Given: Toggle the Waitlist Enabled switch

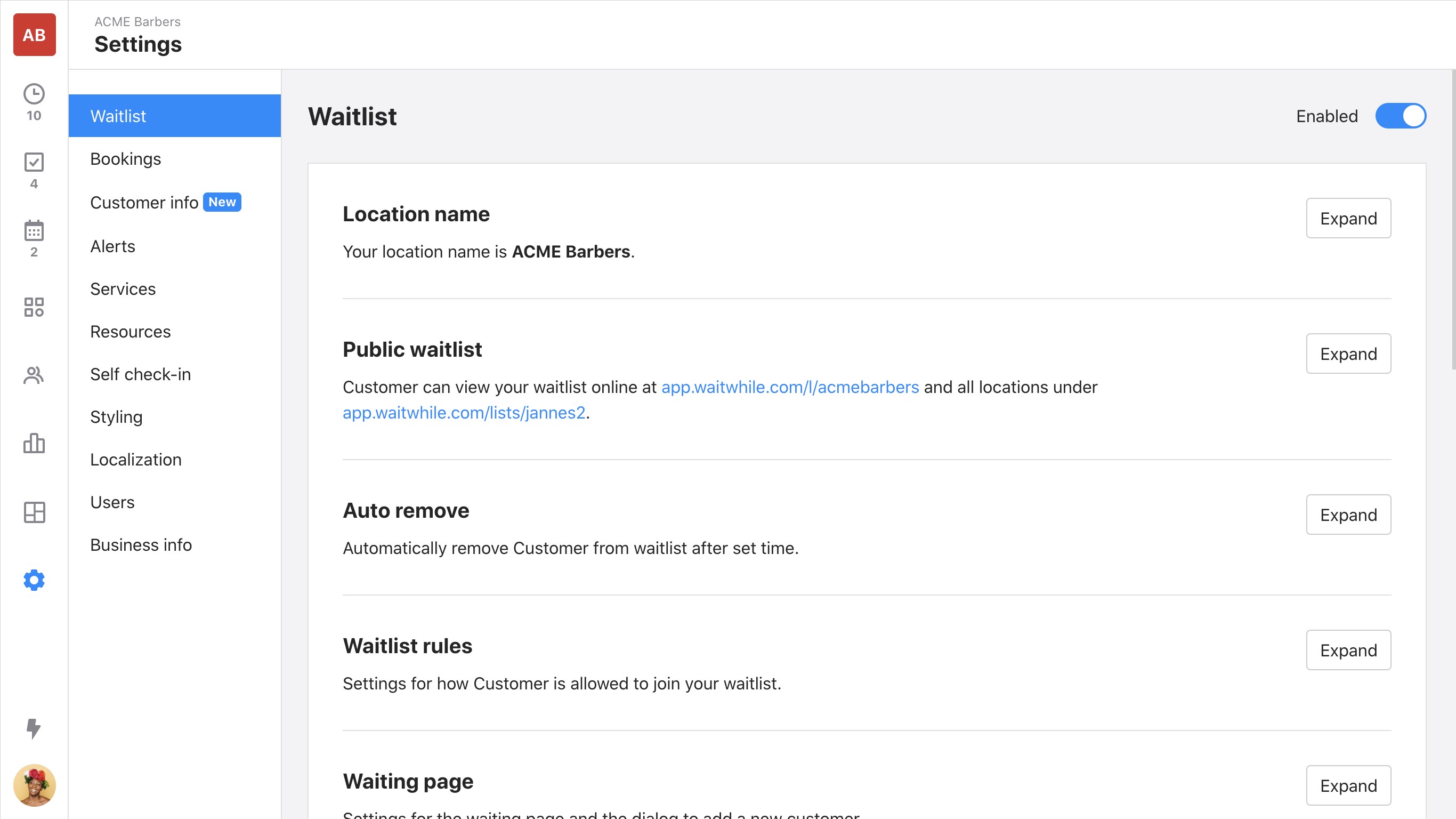Looking at the screenshot, I should coord(1400,116).
